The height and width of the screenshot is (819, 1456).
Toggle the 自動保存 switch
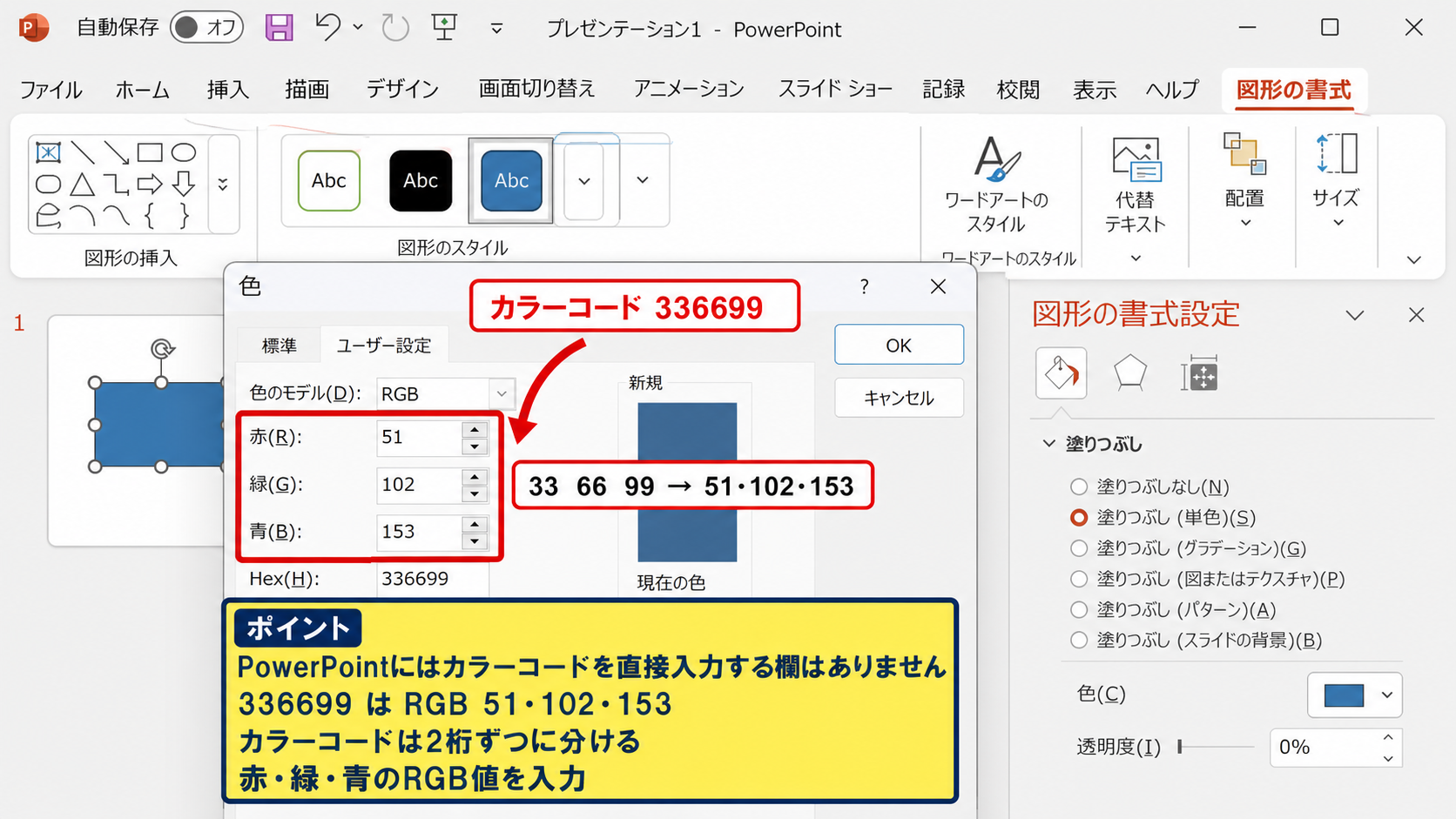206,28
